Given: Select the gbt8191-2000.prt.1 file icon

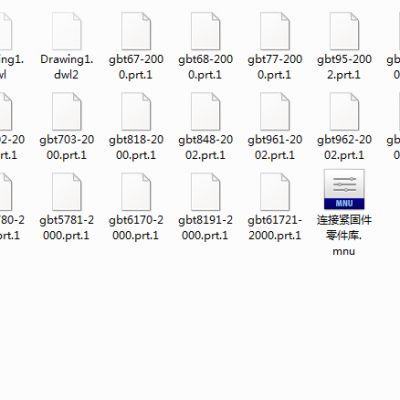Looking at the screenshot, I should [x=205, y=192].
